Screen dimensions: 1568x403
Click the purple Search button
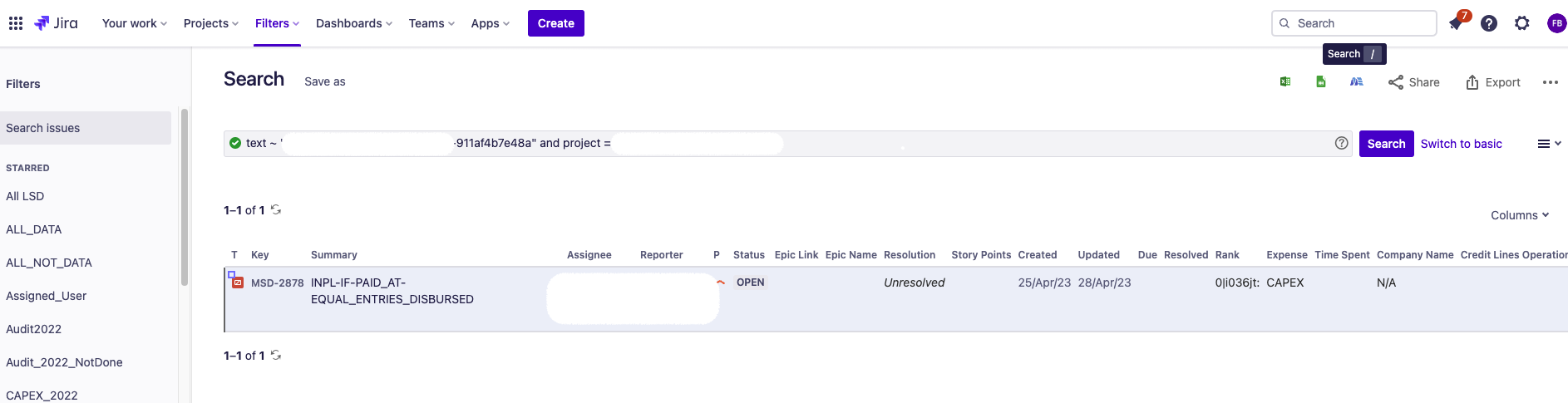(x=1386, y=144)
